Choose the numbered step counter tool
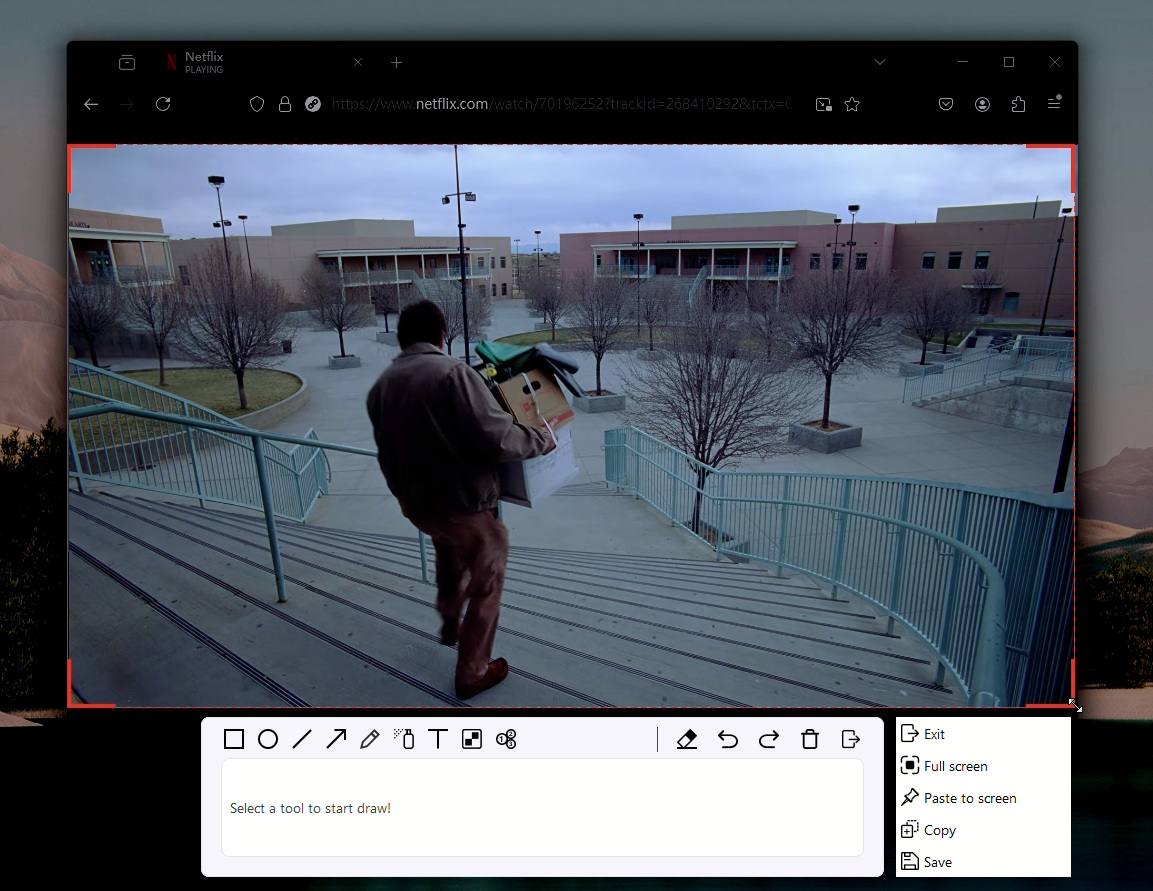This screenshot has width=1153, height=891. pyautogui.click(x=506, y=739)
